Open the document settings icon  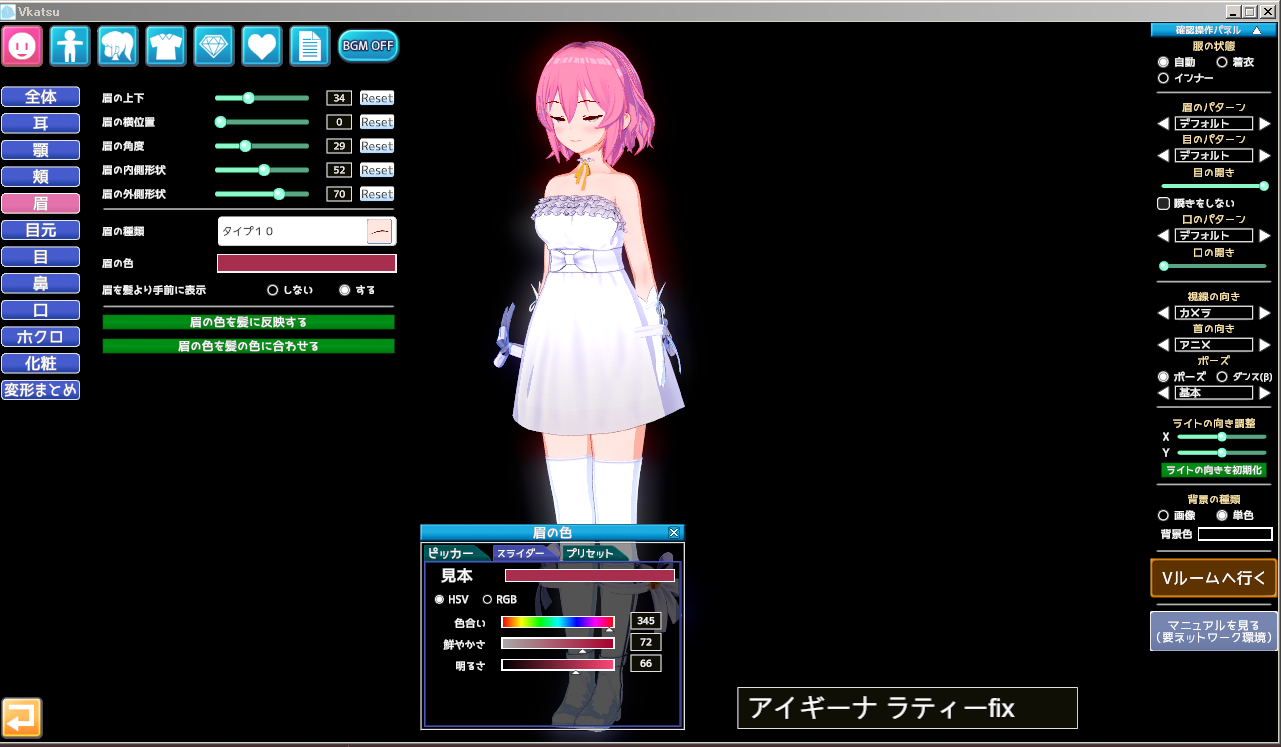click(x=310, y=45)
